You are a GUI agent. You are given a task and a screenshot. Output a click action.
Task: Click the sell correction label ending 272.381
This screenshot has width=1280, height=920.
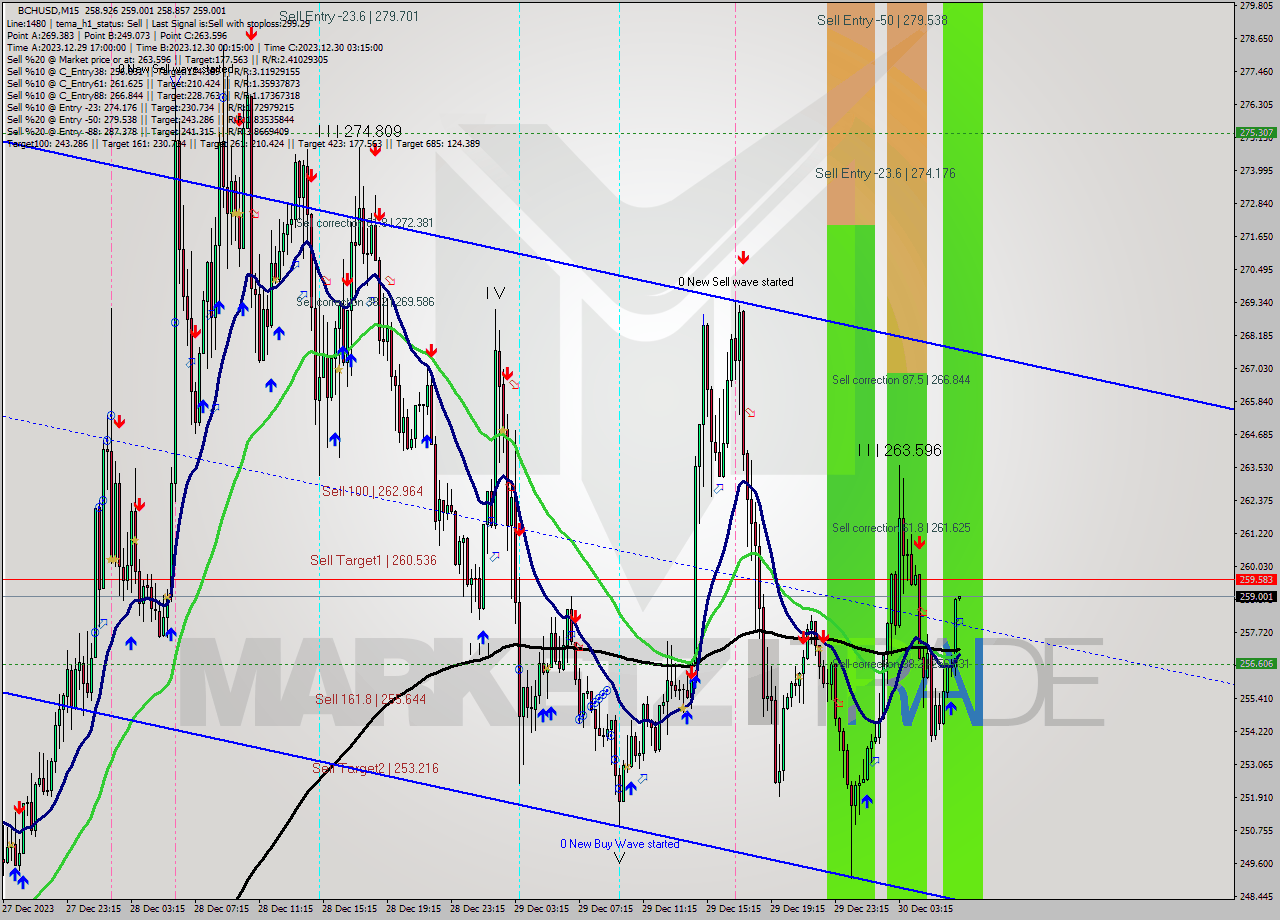(x=365, y=223)
